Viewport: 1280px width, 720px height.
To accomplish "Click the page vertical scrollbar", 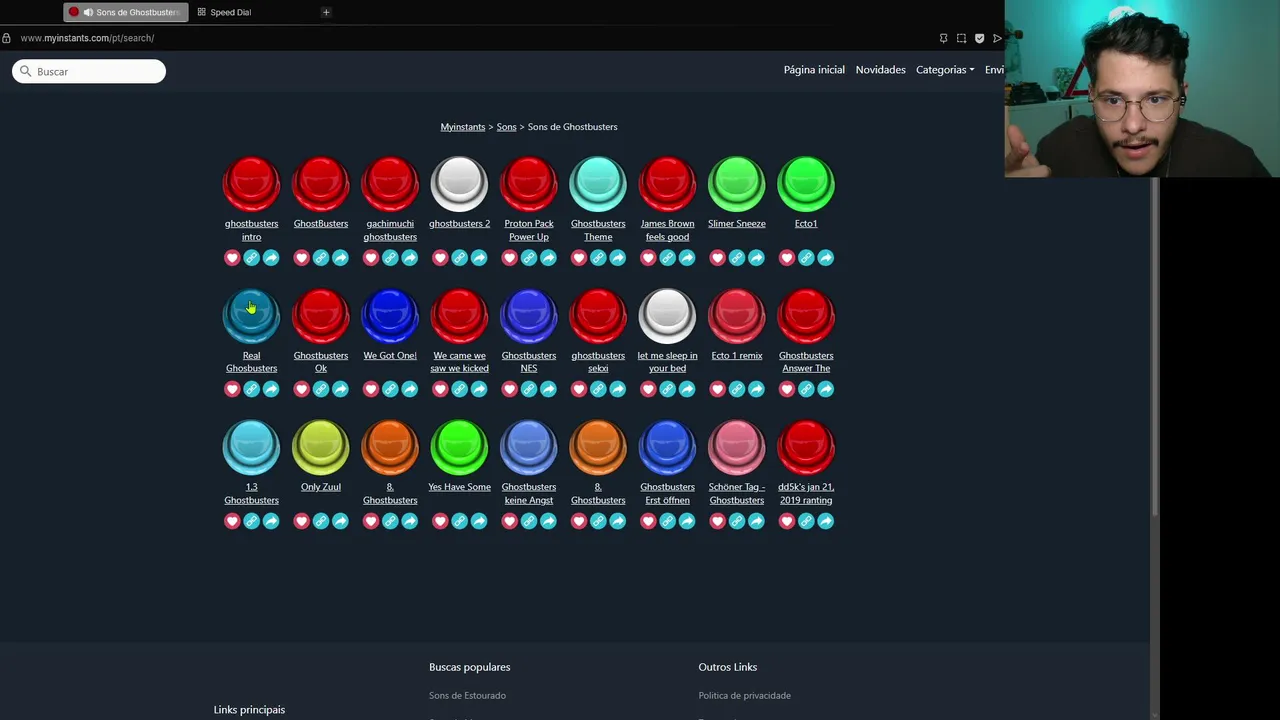I will 1155,348.
